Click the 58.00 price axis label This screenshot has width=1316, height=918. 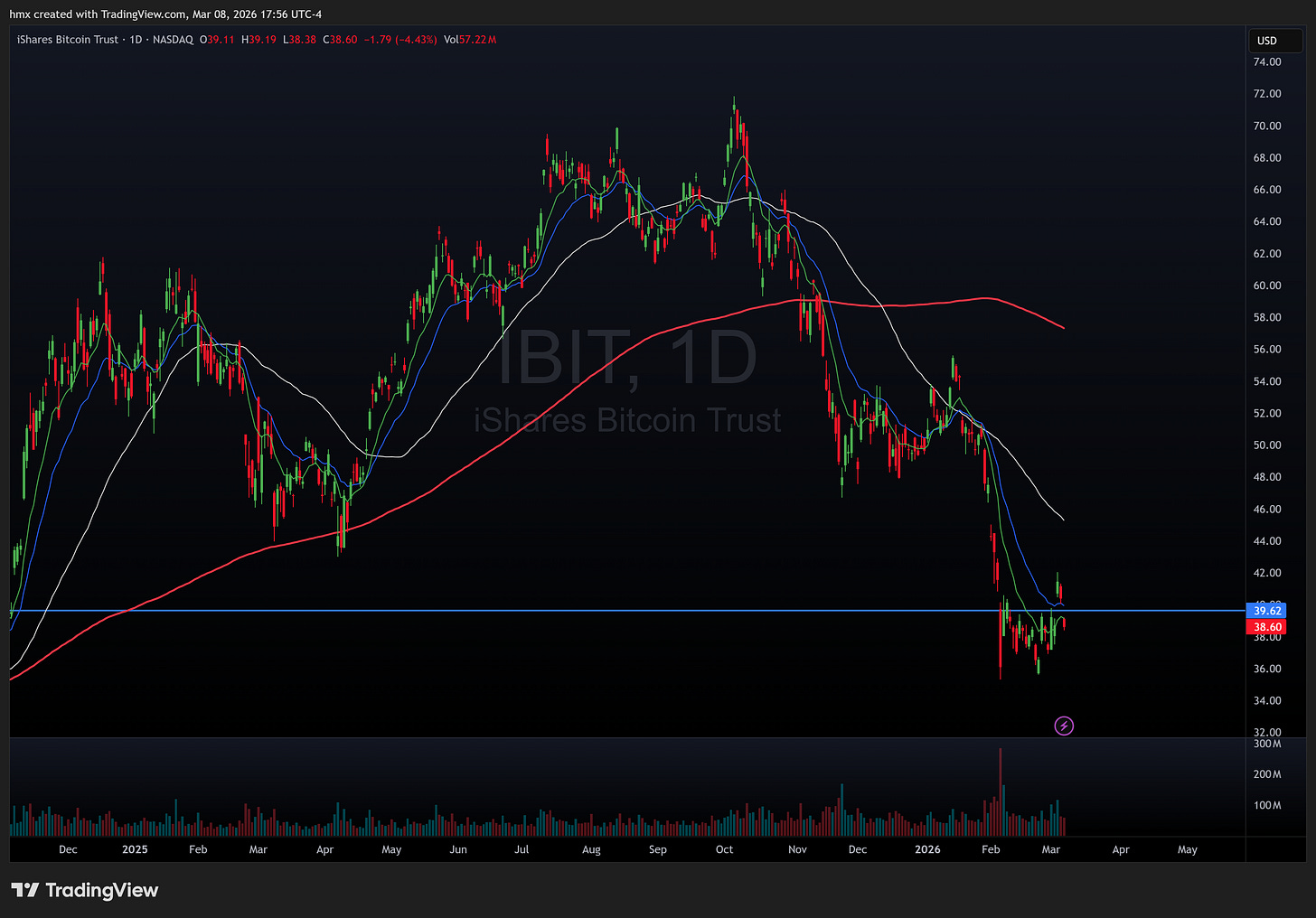coord(1266,317)
